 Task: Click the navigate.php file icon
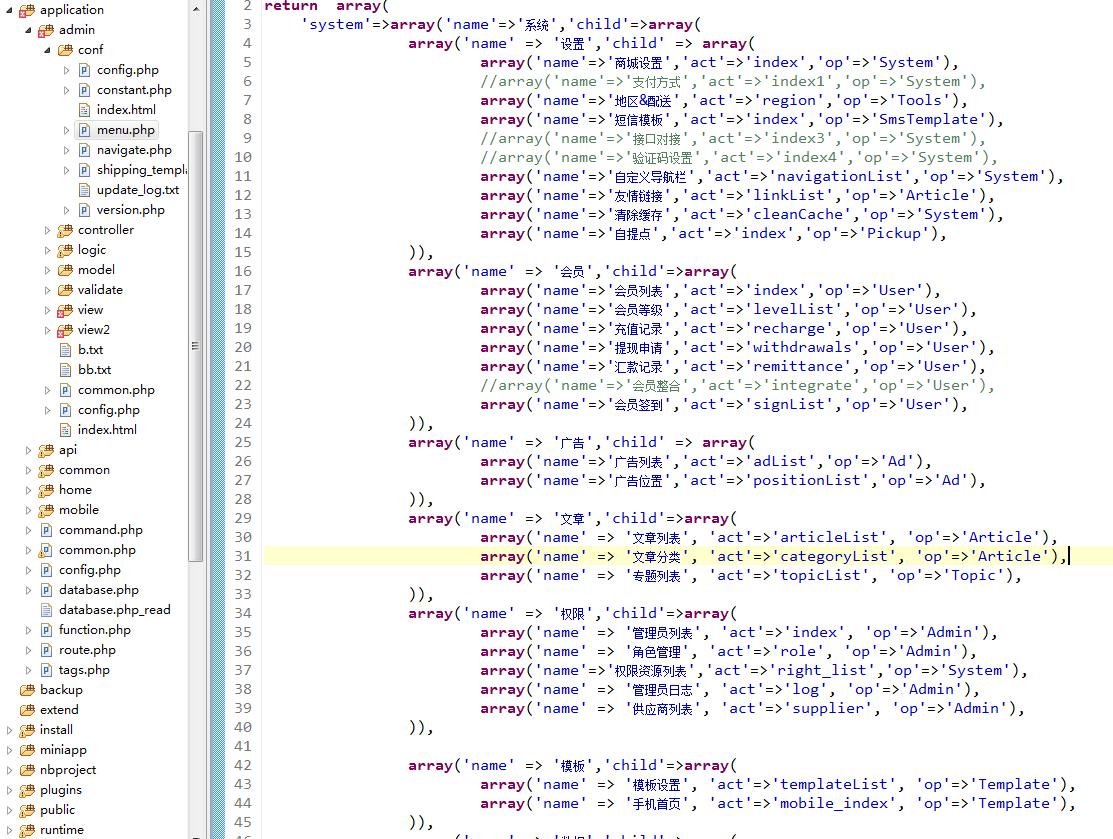click(84, 150)
